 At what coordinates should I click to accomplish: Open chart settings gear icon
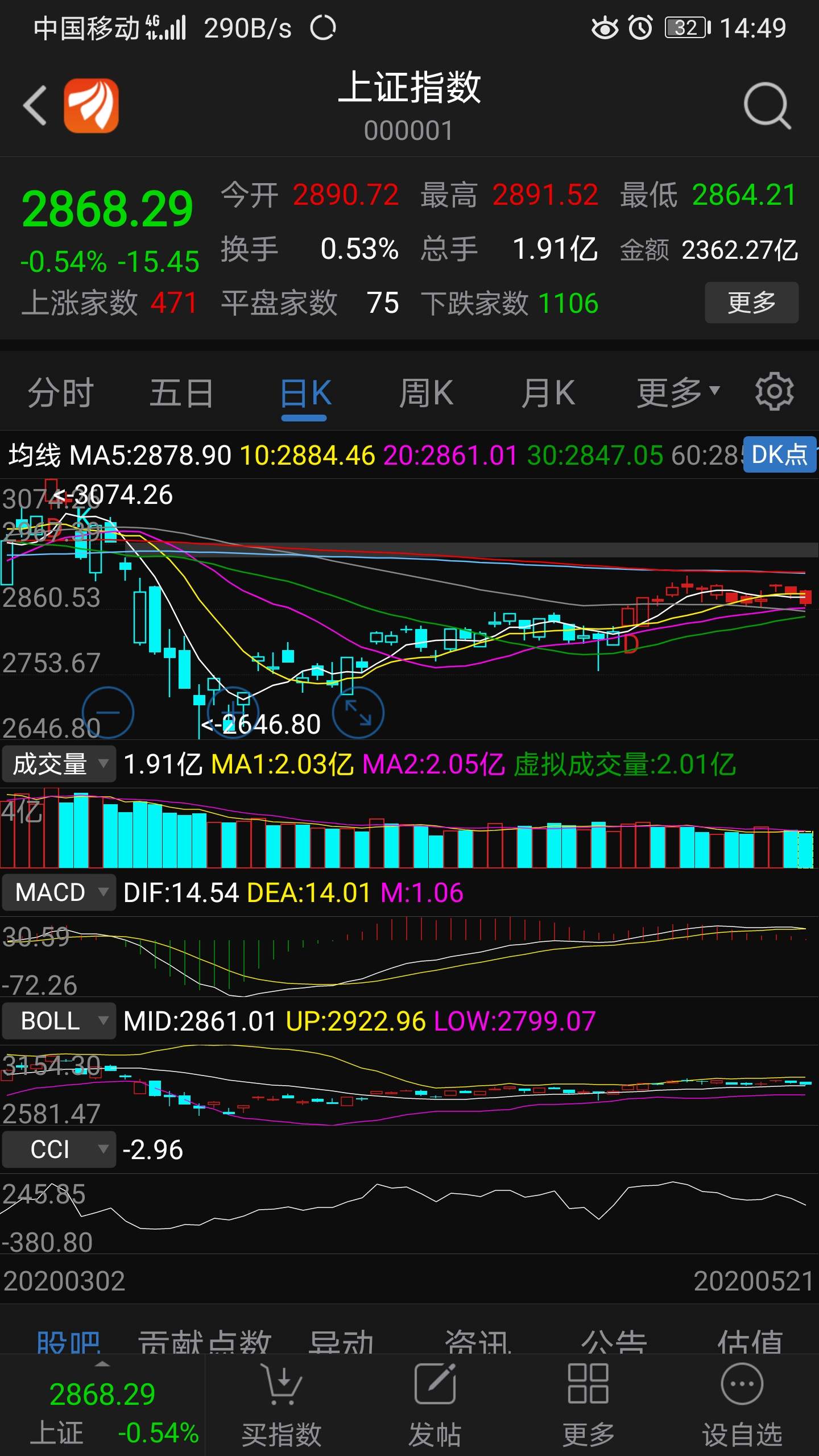point(774,392)
